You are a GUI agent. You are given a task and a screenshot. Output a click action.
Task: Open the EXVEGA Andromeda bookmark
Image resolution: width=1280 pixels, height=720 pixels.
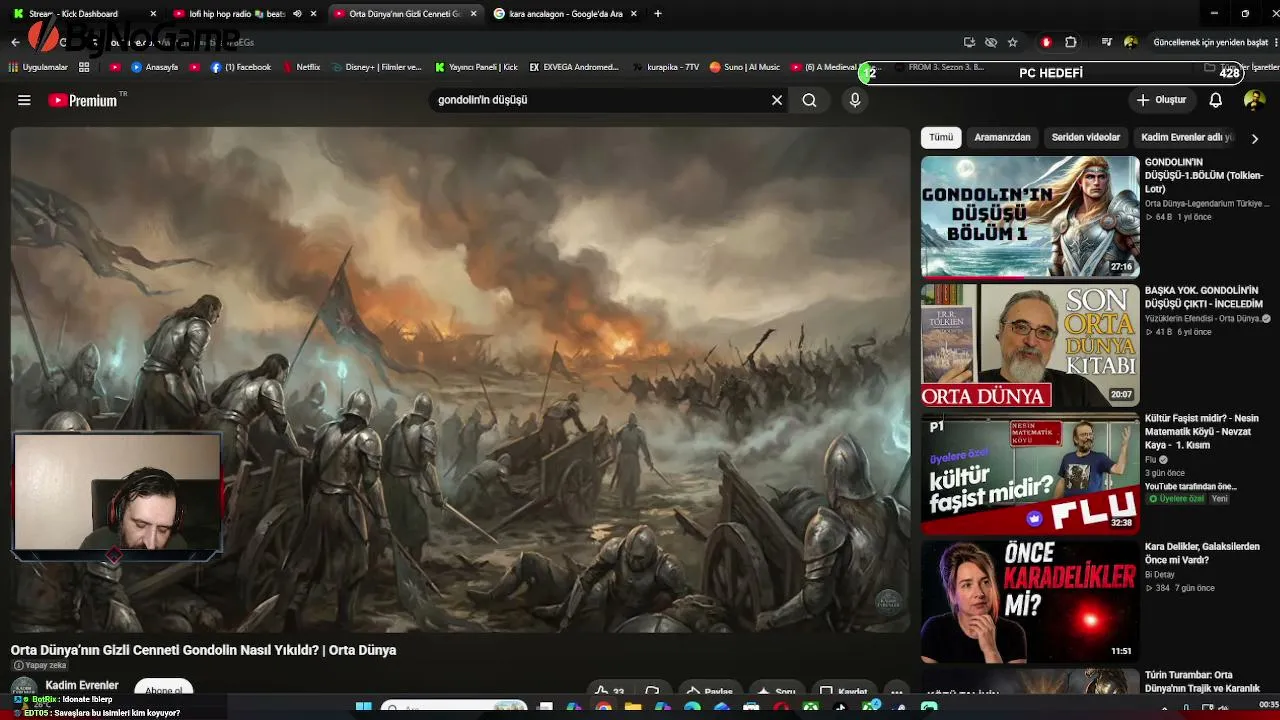coord(574,67)
